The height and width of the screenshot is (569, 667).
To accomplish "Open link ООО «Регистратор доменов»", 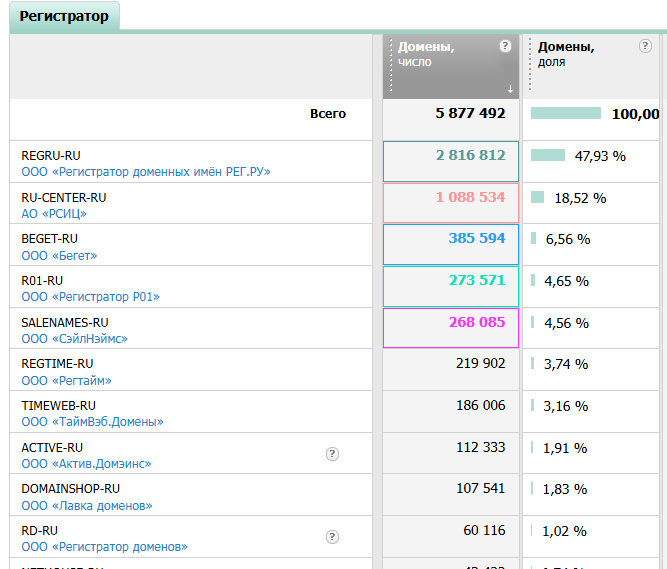I will [104, 546].
